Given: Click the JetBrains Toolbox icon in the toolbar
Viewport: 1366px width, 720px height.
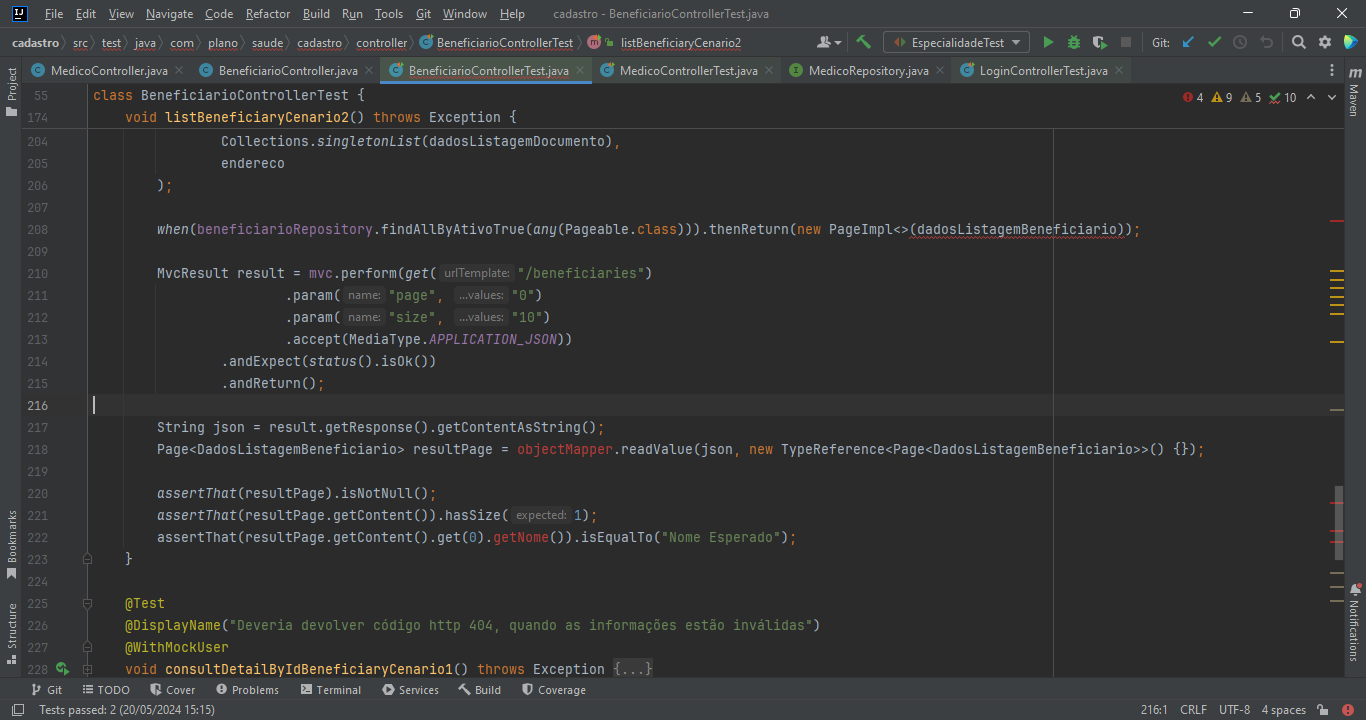Looking at the screenshot, I should click(x=1351, y=43).
